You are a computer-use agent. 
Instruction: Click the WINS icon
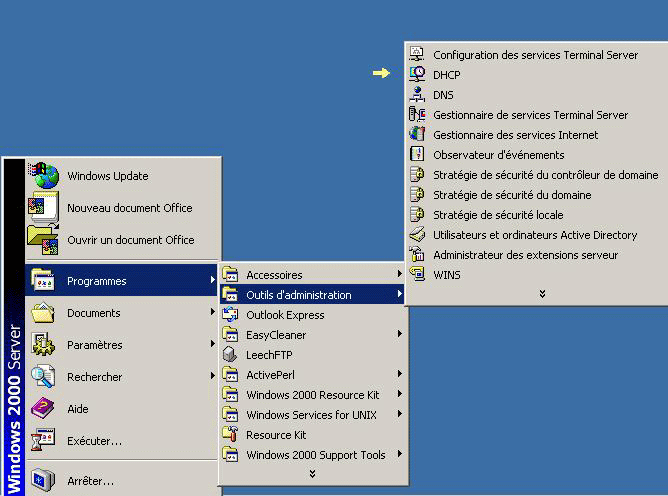(x=417, y=274)
